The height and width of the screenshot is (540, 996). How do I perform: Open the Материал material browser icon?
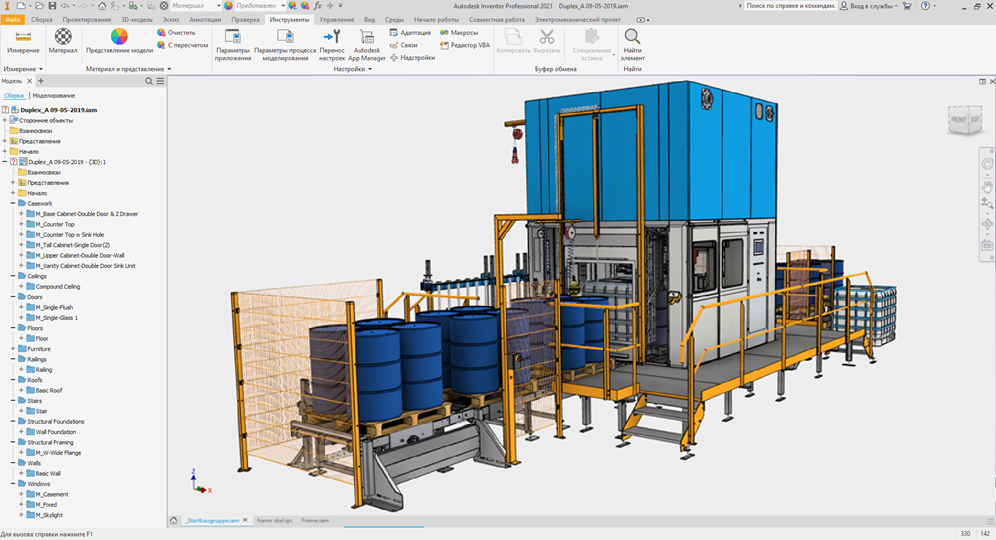click(63, 37)
